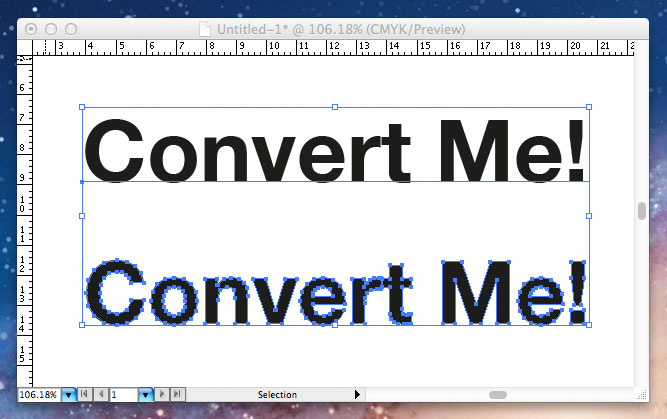The width and height of the screenshot is (667, 419).
Task: Open the artboard navigation dropdown
Action: pos(146,395)
